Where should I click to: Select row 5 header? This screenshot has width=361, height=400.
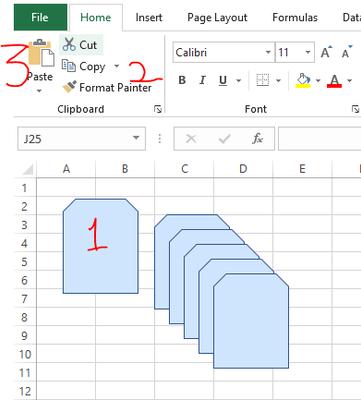click(x=25, y=262)
